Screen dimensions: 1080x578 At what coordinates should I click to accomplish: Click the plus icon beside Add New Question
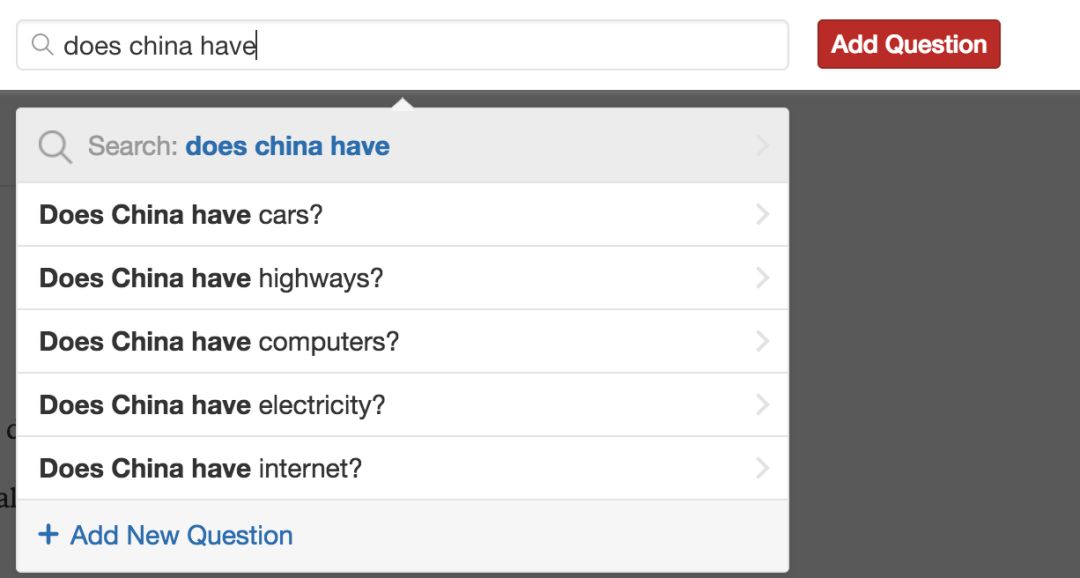tap(48, 535)
